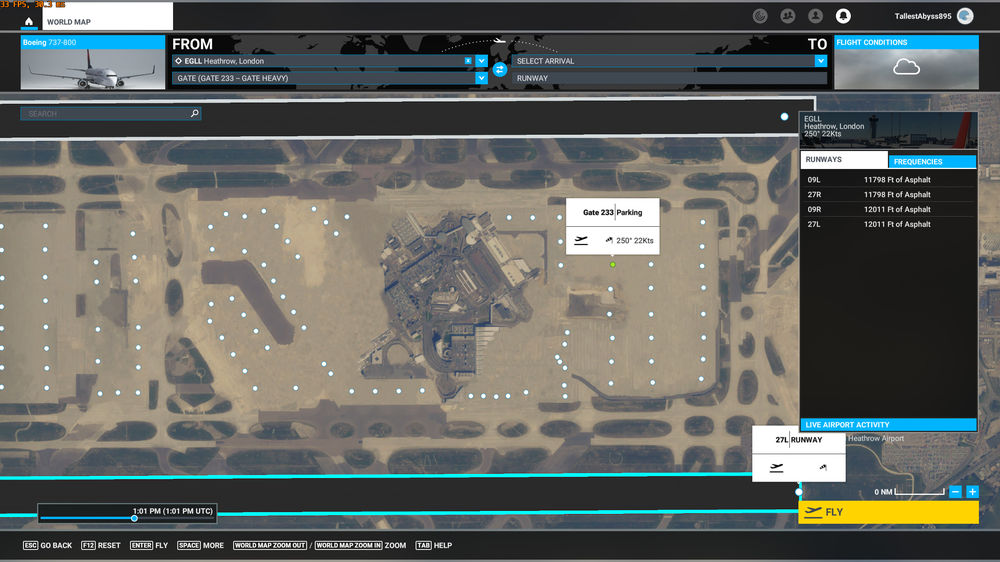Click the search magnifier icon

194,114
